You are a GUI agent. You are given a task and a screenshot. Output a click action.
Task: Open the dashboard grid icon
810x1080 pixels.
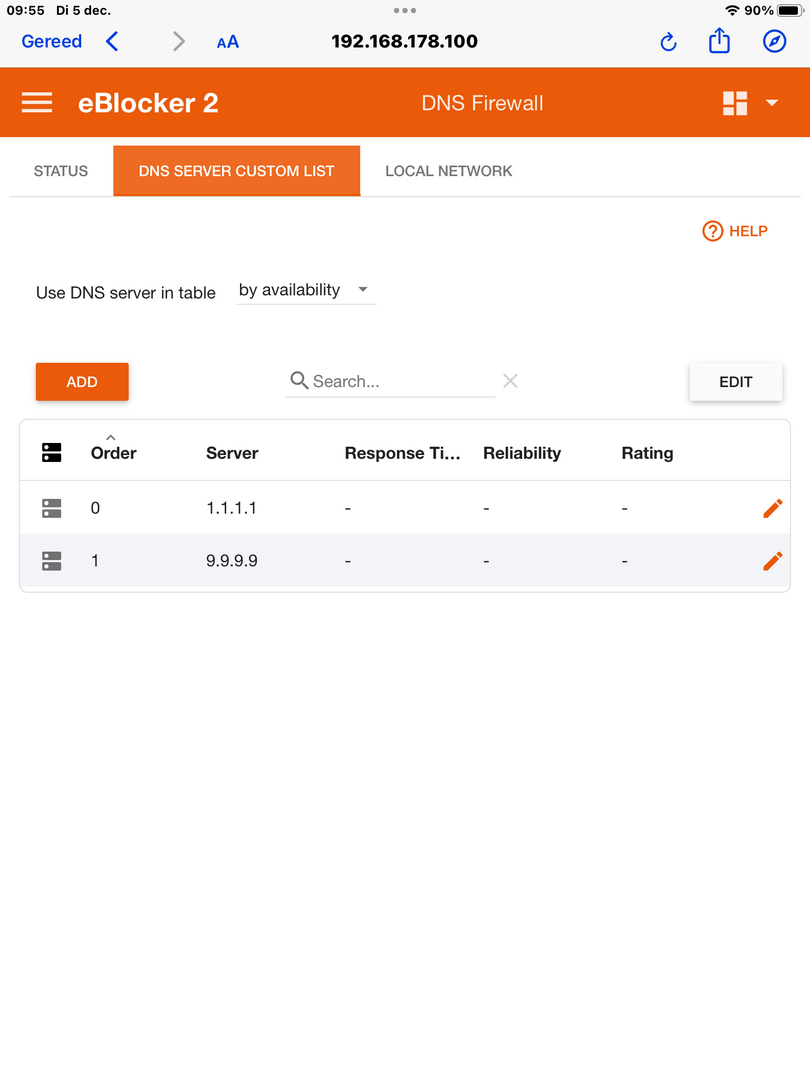point(735,103)
